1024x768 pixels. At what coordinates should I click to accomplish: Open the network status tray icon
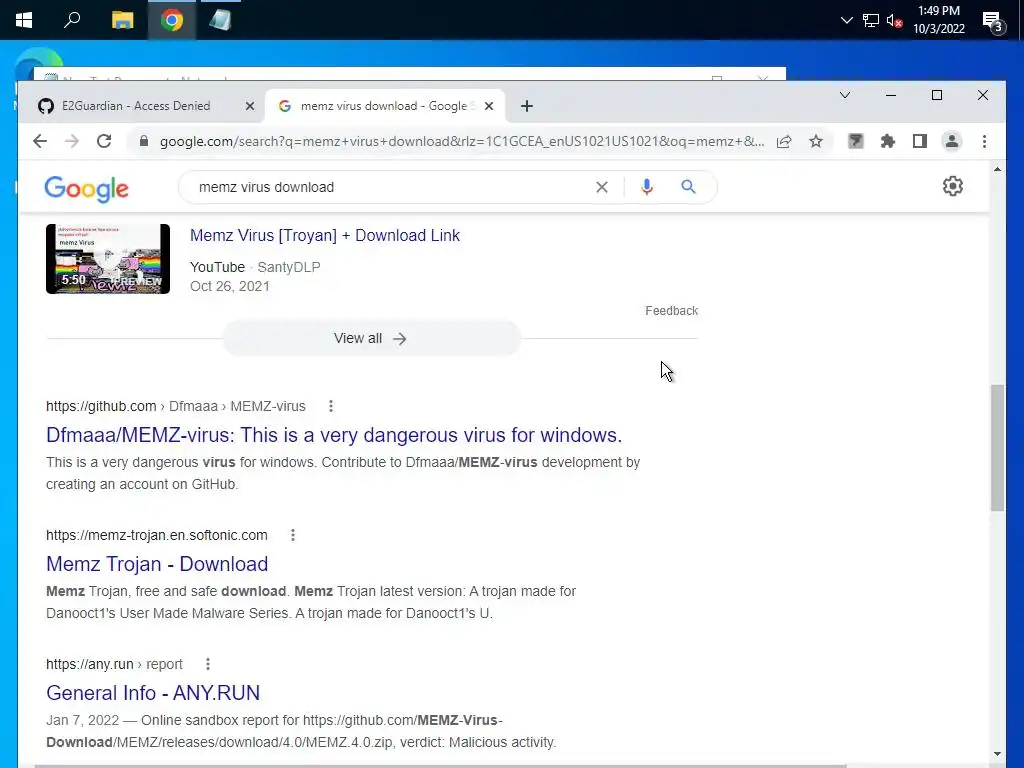pyautogui.click(x=871, y=20)
